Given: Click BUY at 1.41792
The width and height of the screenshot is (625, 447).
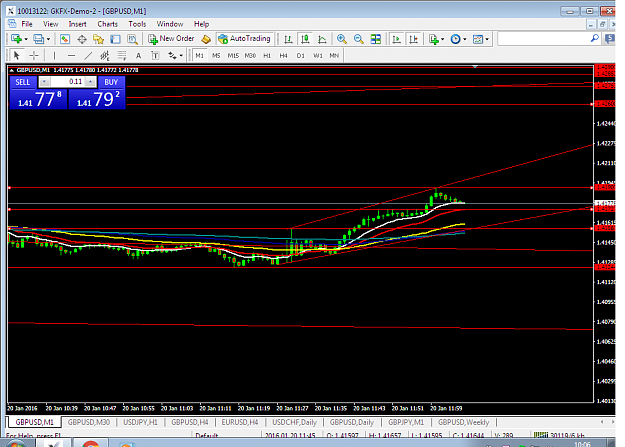Looking at the screenshot, I should click(x=97, y=99).
